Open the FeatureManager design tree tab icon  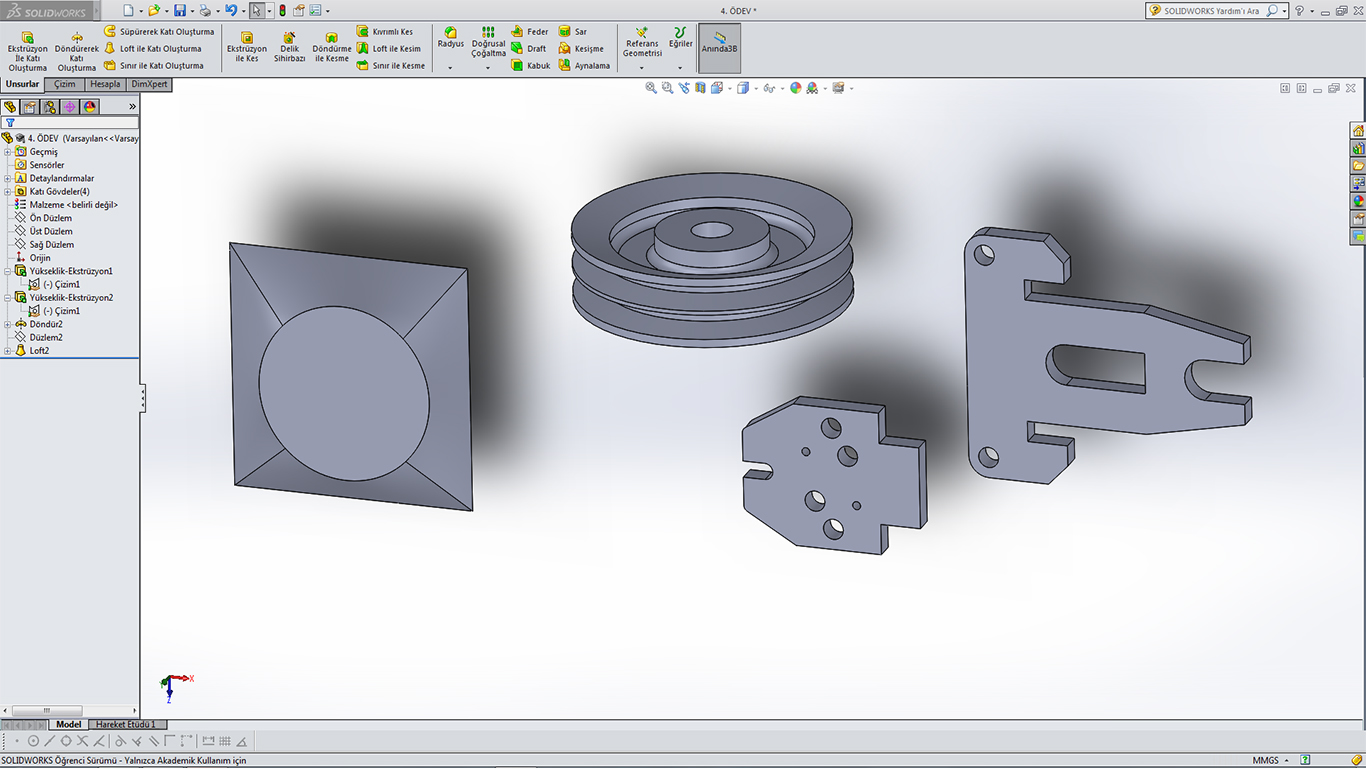point(10,106)
